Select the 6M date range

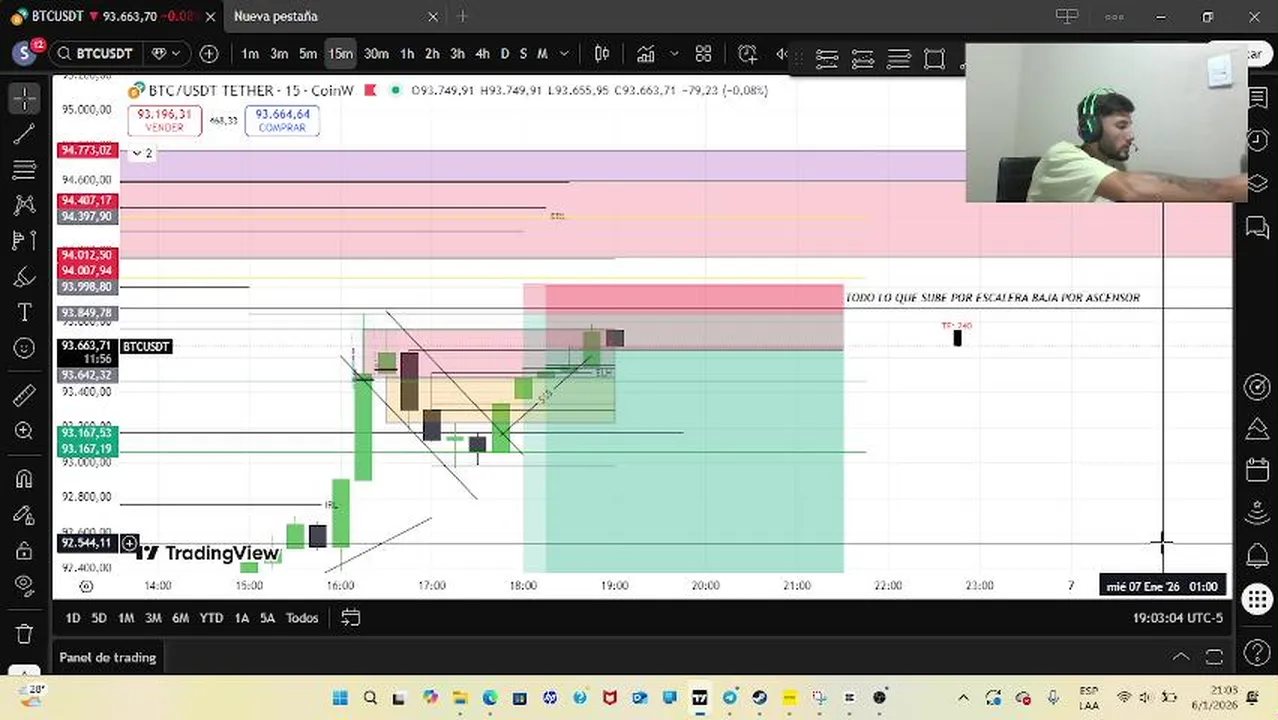pyautogui.click(x=180, y=618)
